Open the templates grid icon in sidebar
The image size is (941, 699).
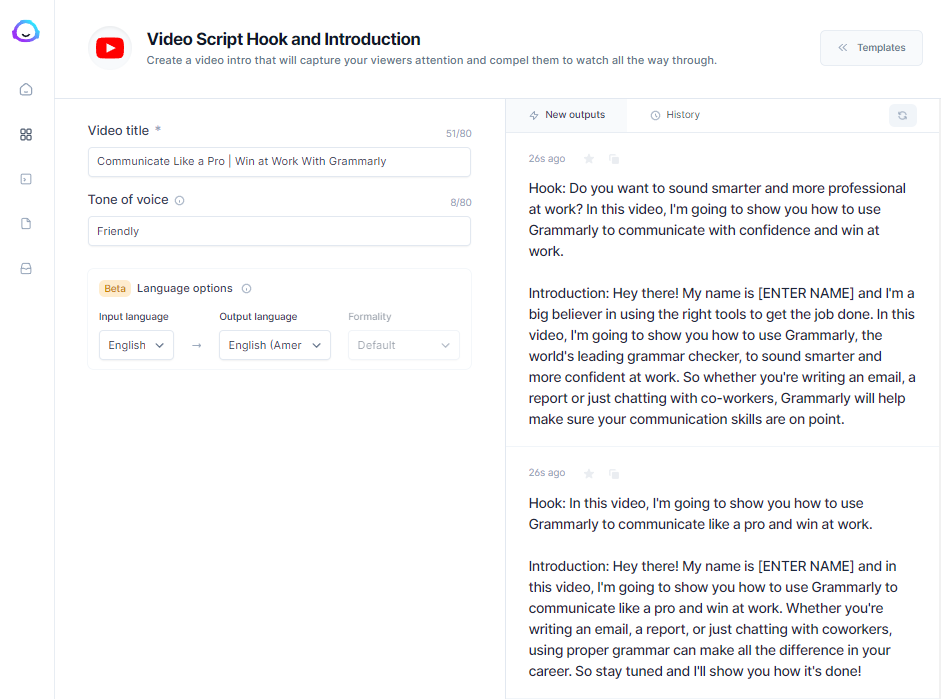tap(26, 134)
